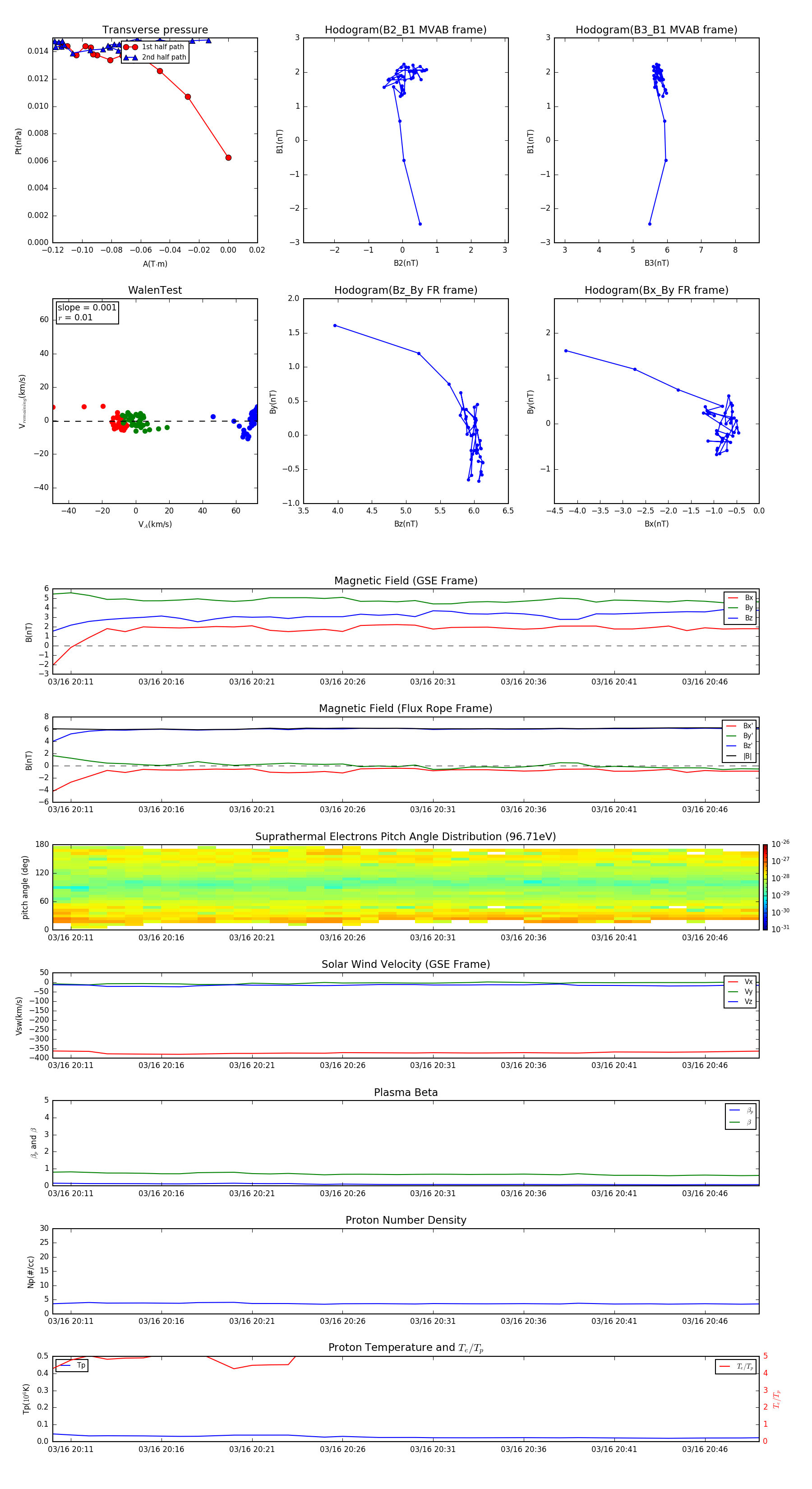Click '2nd half path' legend entry
The image size is (812, 1489).
155,57
